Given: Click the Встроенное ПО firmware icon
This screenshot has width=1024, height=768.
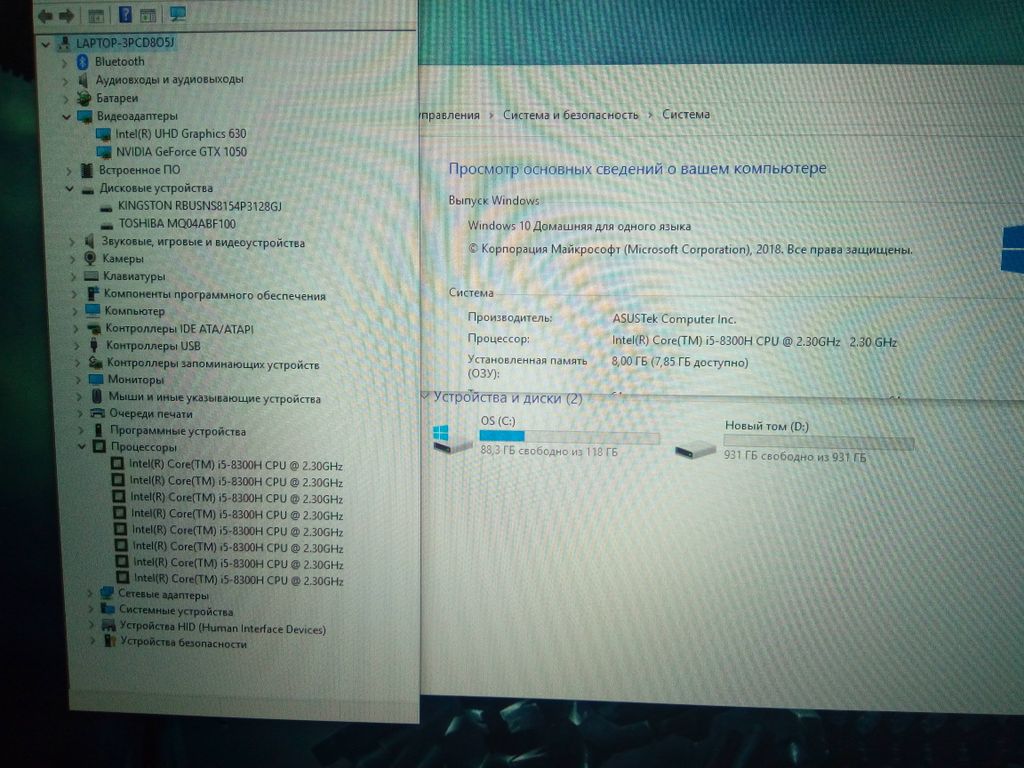Looking at the screenshot, I should pos(87,170).
